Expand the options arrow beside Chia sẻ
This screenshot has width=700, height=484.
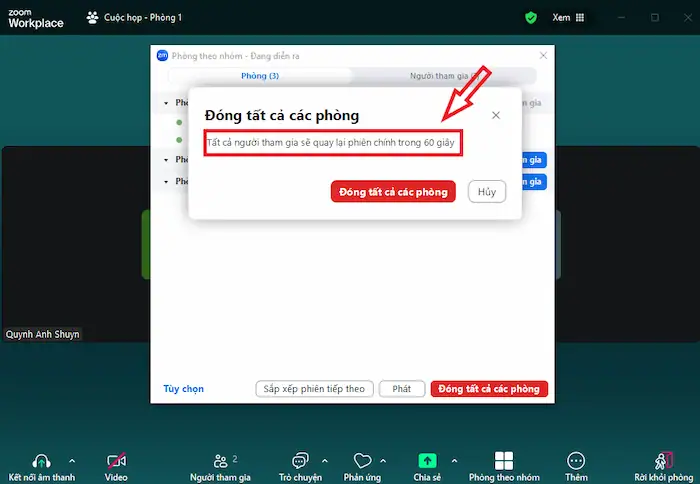(455, 461)
